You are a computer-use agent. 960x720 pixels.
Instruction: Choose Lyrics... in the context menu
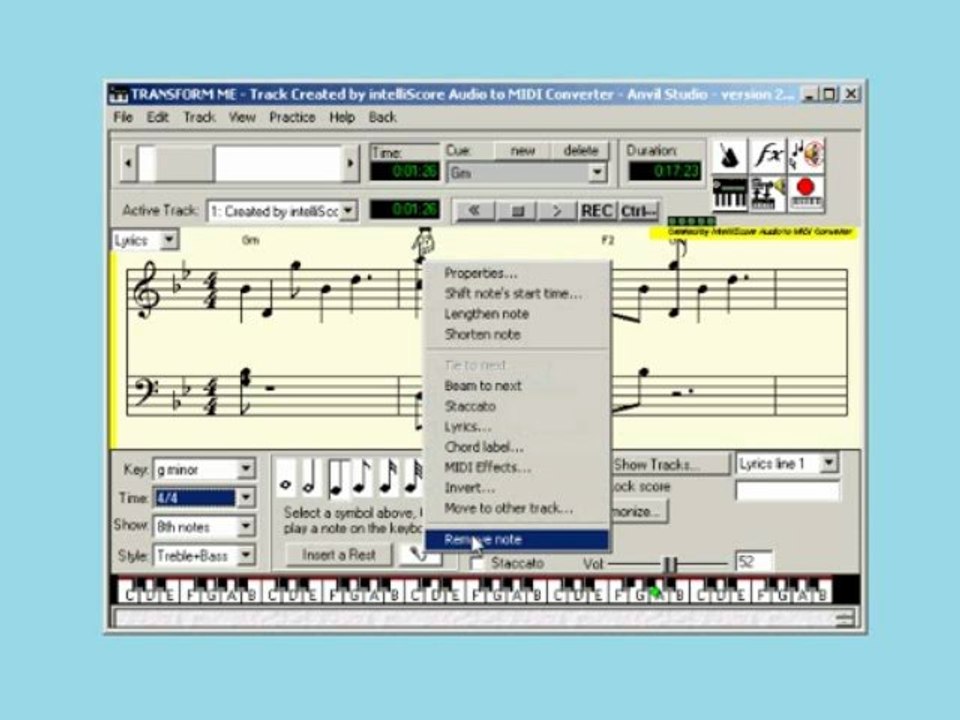pyautogui.click(x=517, y=427)
